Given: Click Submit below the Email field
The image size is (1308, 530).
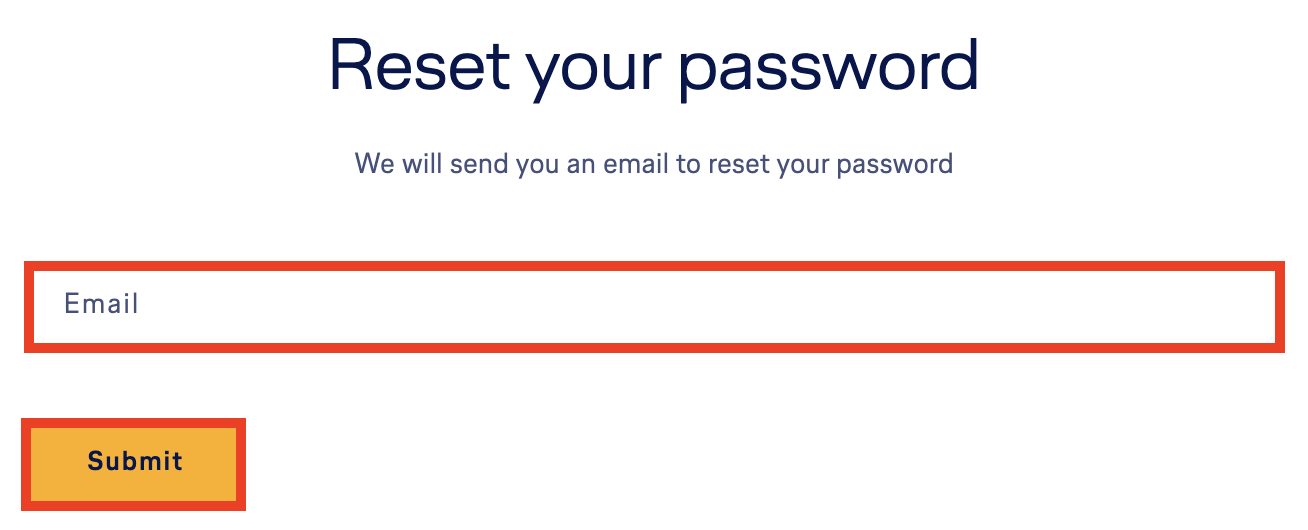Looking at the screenshot, I should click(x=134, y=463).
